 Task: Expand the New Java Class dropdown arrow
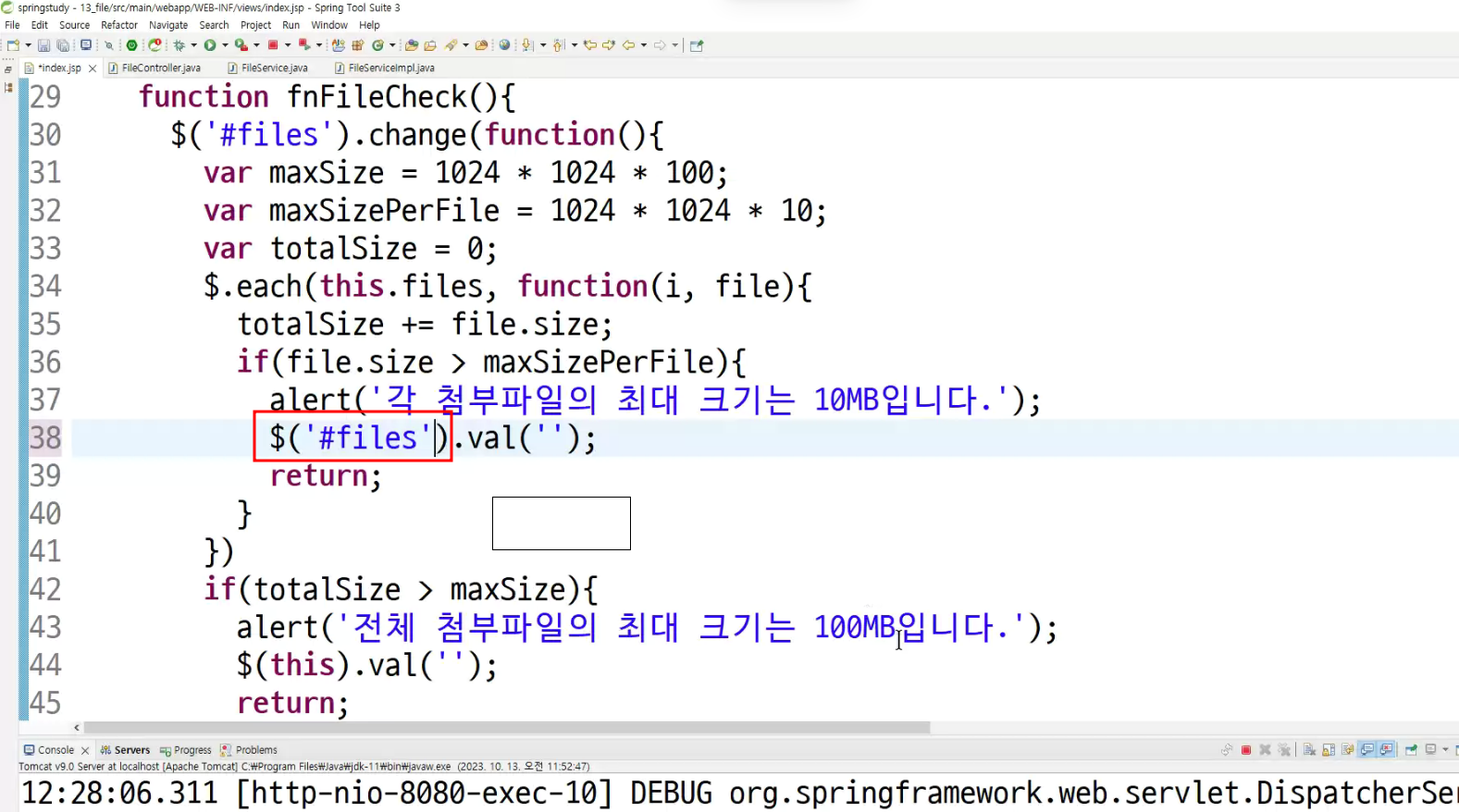(392, 44)
